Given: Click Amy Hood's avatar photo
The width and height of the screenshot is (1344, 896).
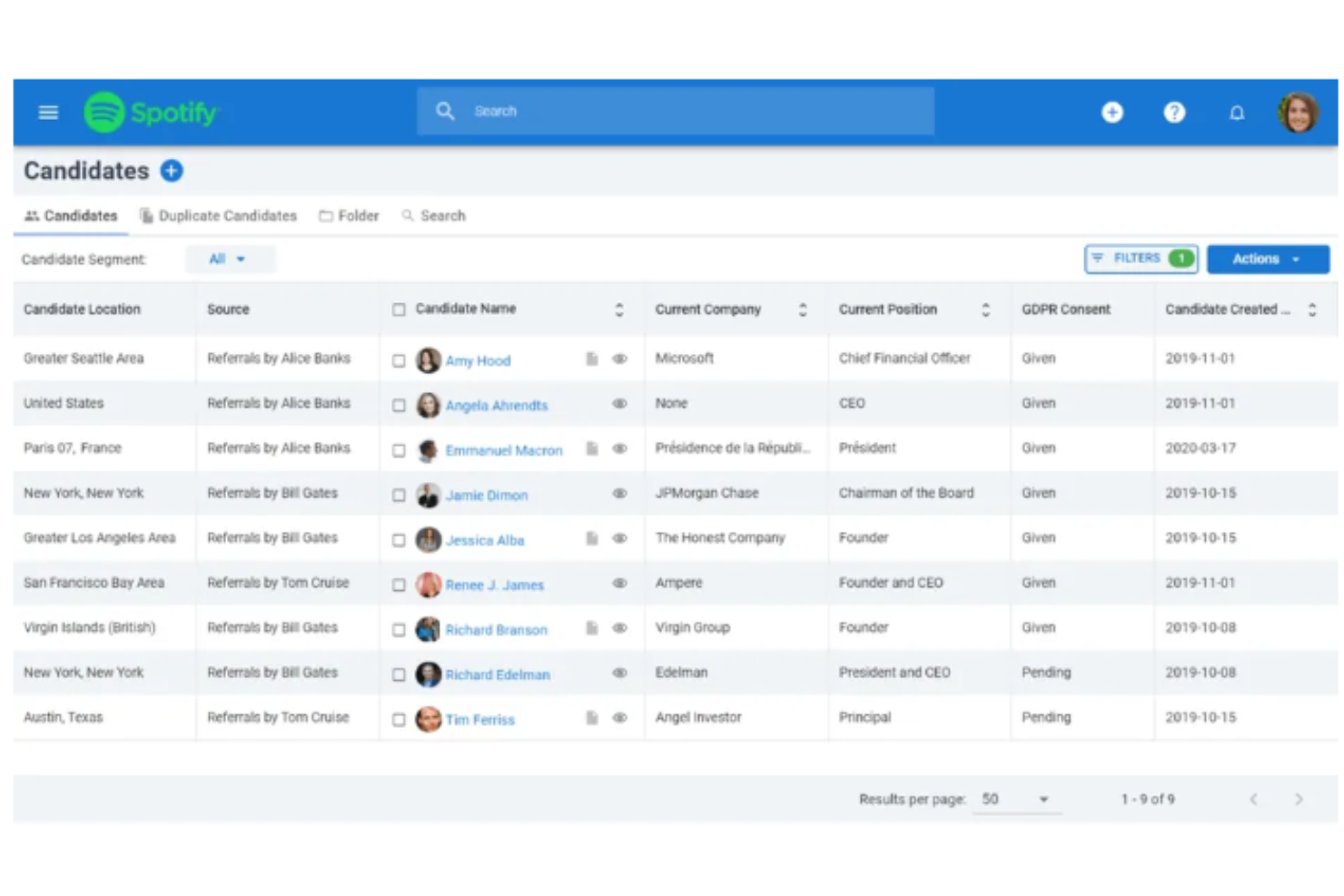Looking at the screenshot, I should (x=429, y=360).
